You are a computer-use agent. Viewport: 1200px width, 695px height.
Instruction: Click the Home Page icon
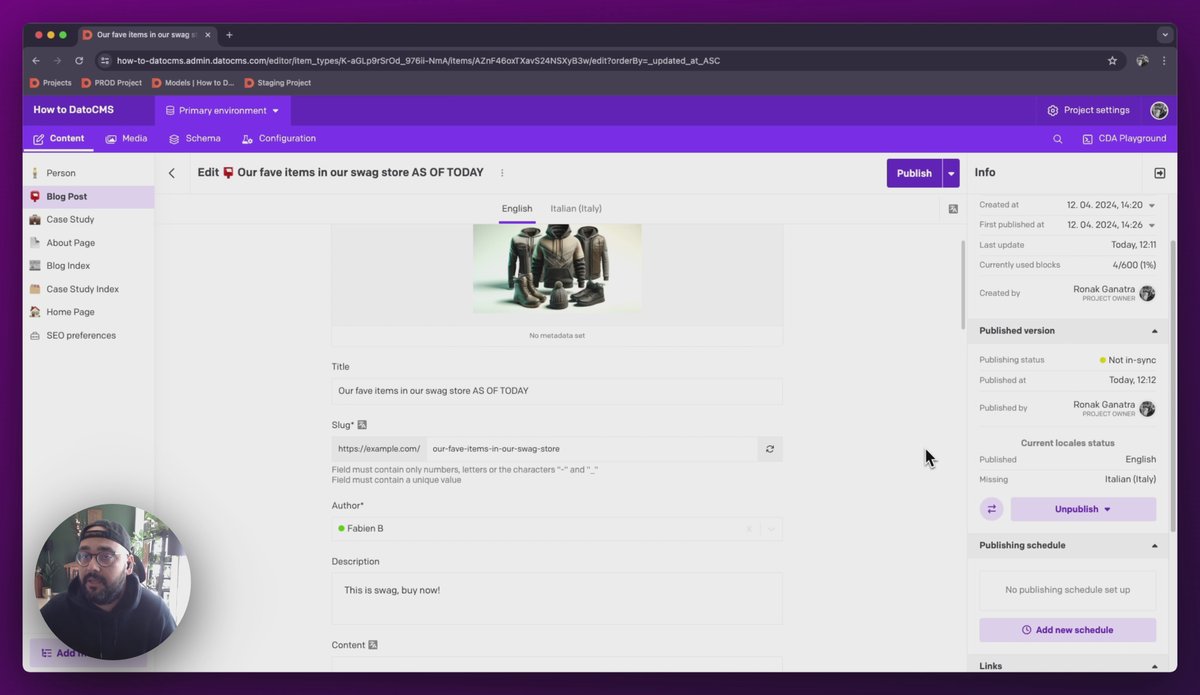coord(35,312)
